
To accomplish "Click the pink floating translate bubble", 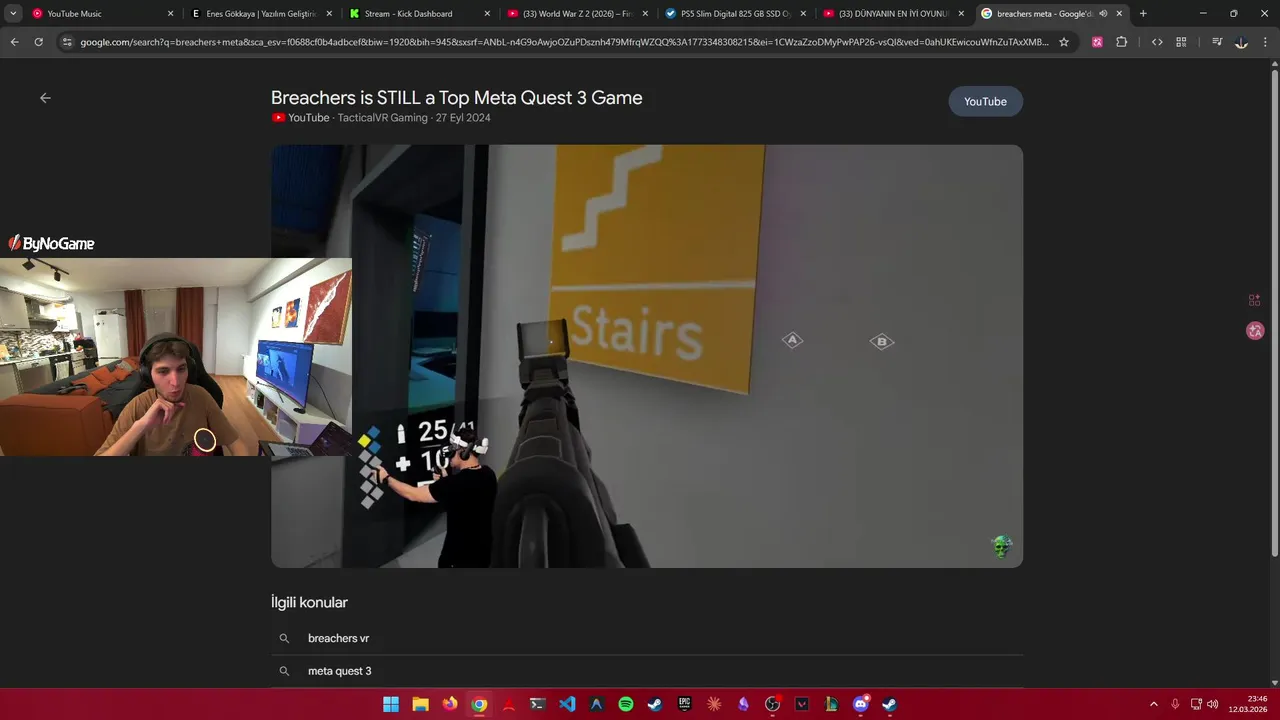I will (1255, 330).
